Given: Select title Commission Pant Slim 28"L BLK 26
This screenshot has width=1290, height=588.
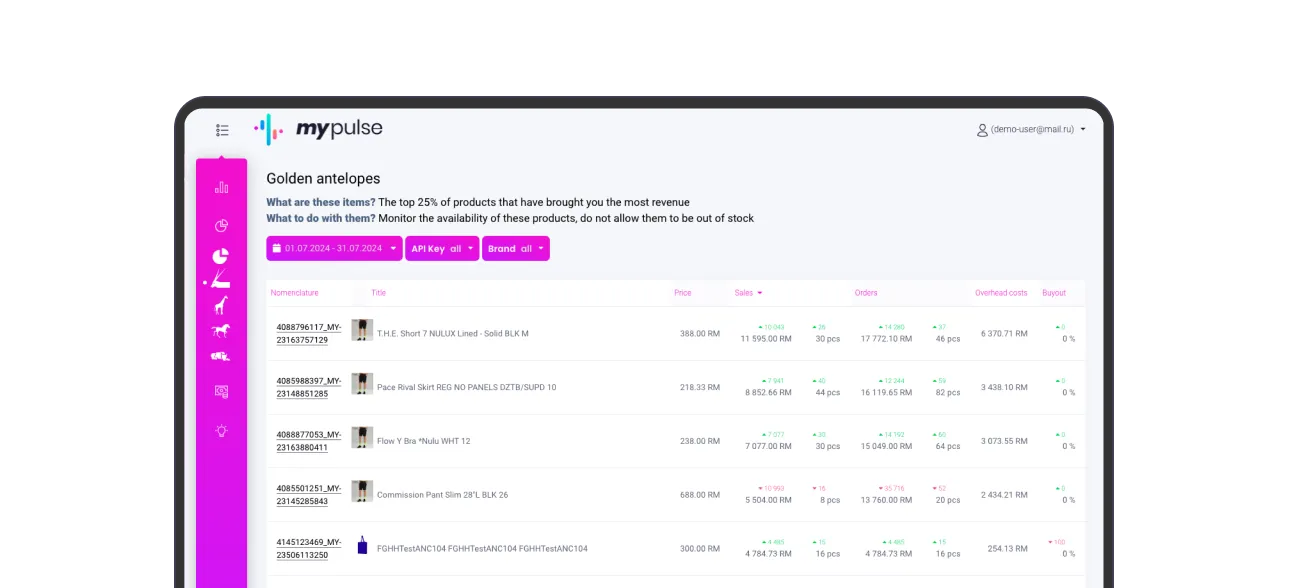Looking at the screenshot, I should pyautogui.click(x=442, y=495).
